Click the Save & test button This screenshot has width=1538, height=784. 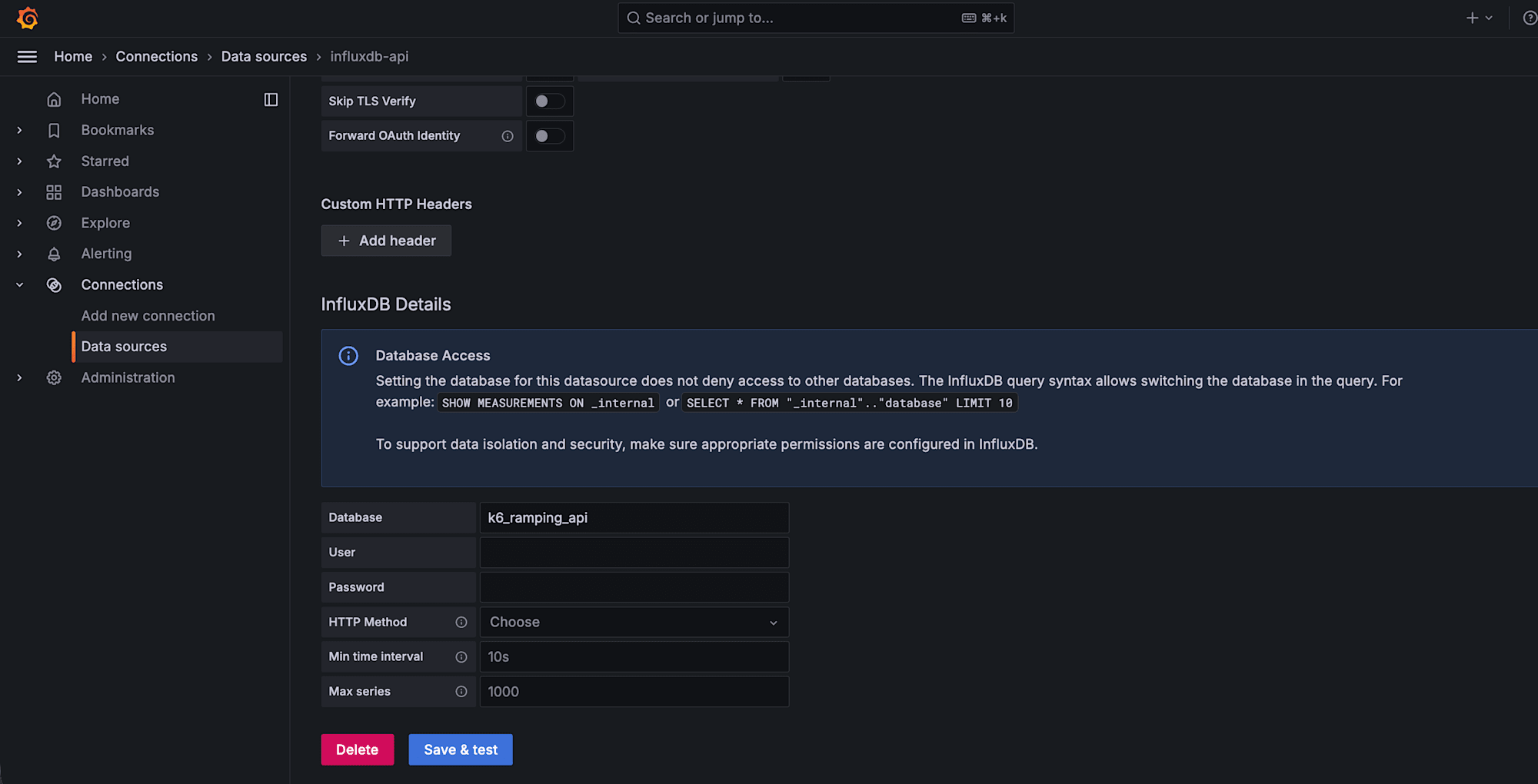tap(460, 749)
